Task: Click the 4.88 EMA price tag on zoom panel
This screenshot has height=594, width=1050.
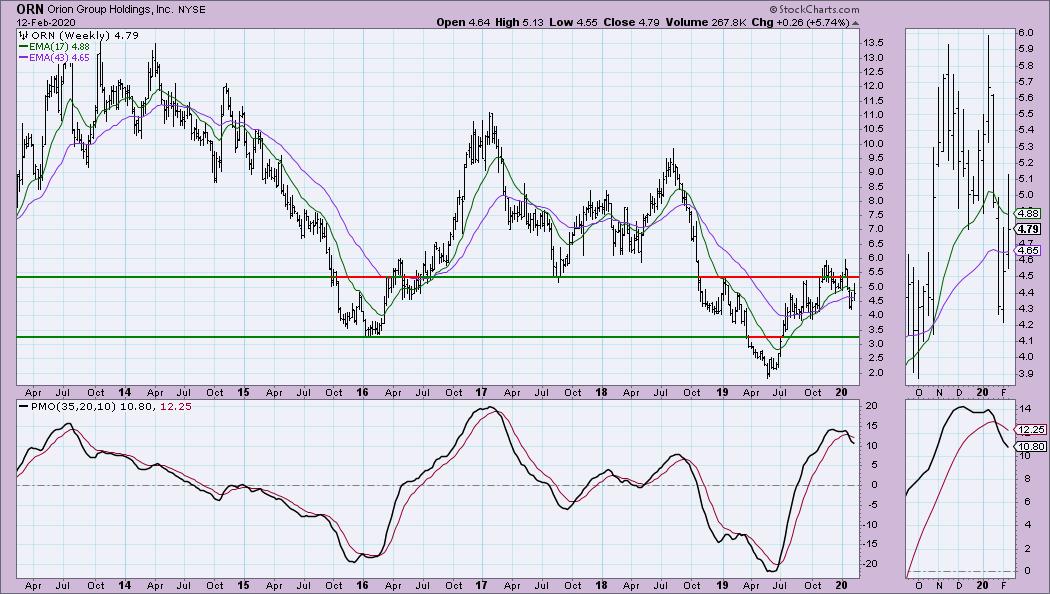Action: tap(1028, 214)
